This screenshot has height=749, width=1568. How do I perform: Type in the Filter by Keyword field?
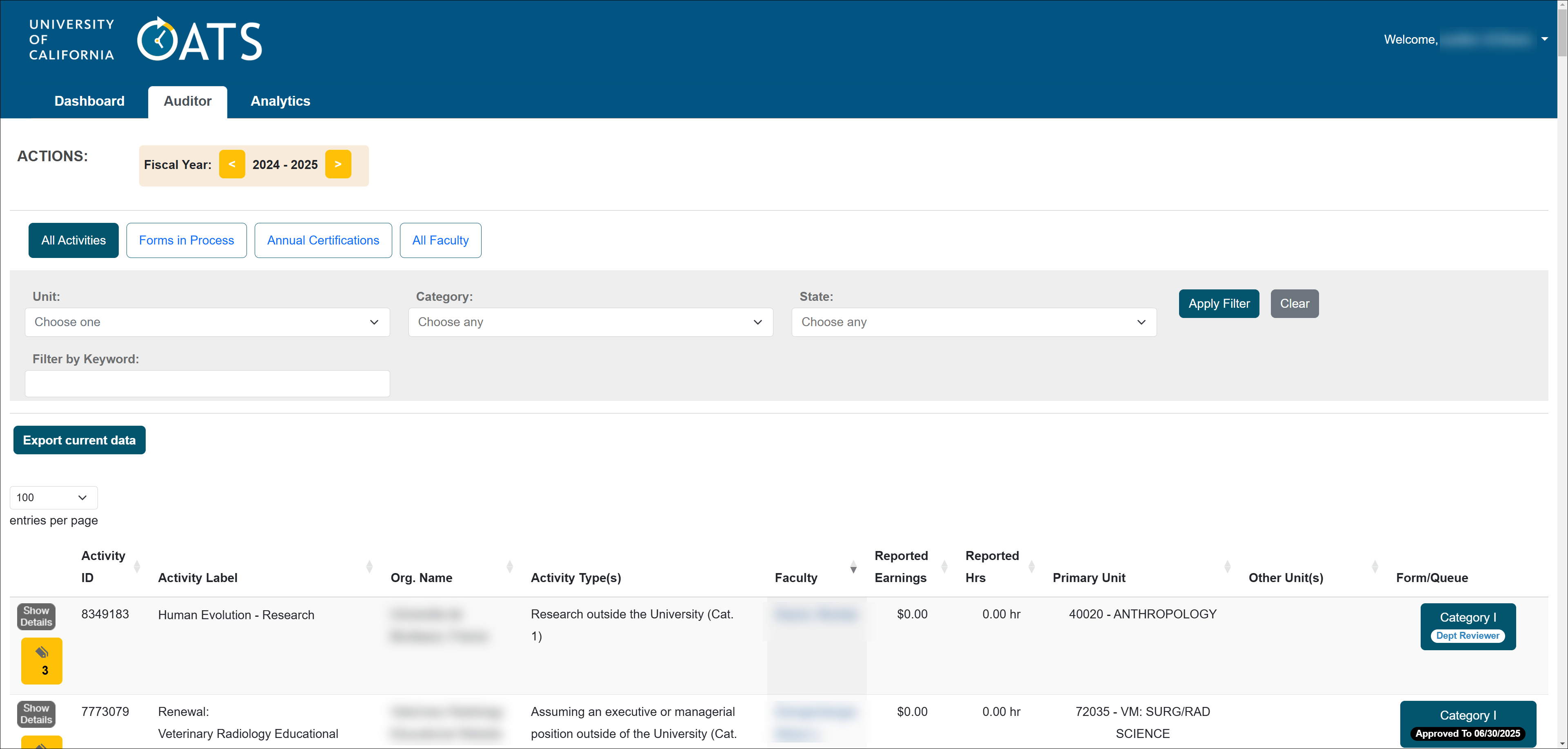[x=207, y=384]
